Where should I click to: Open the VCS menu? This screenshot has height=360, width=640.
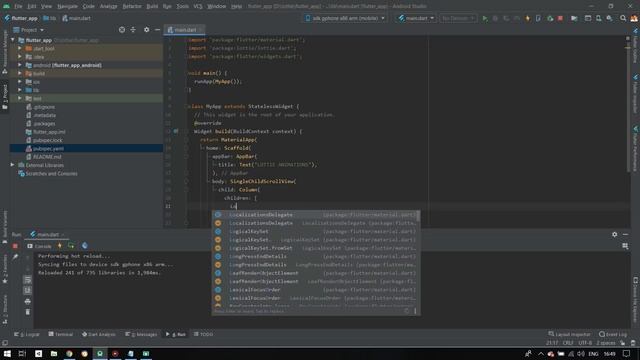click(198, 6)
